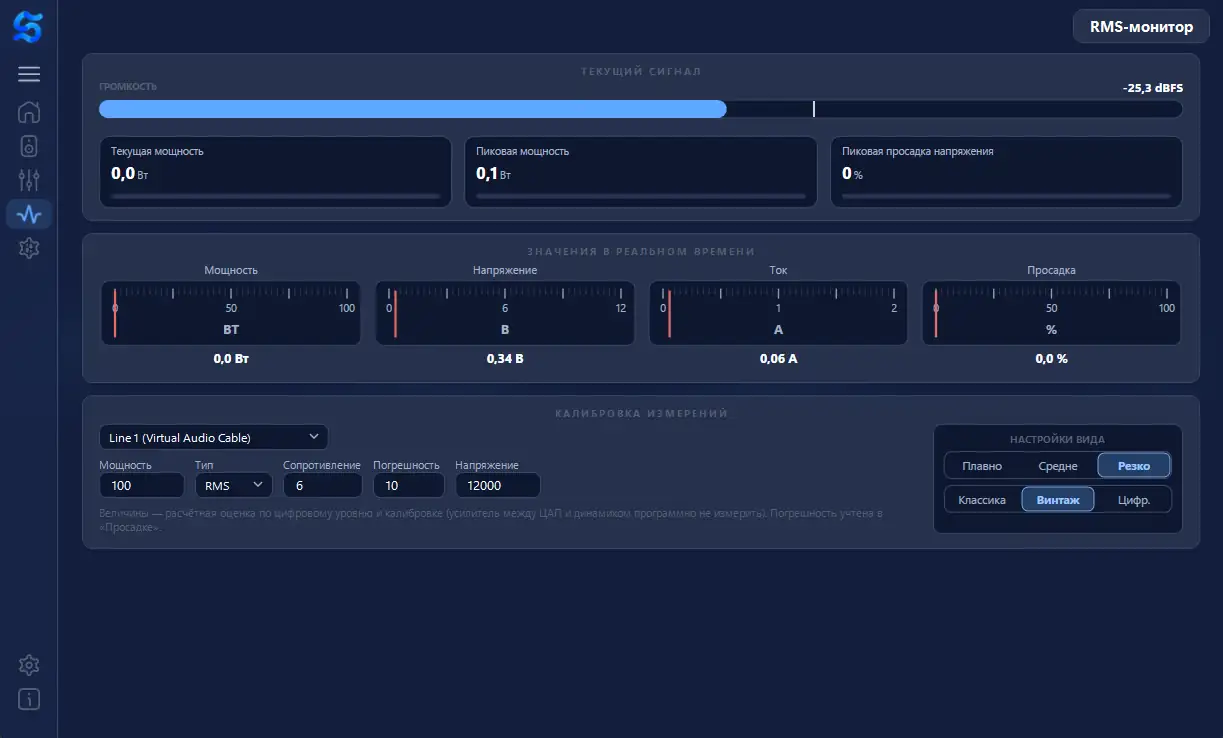Viewport: 1223px width, 738px height.
Task: Open the gear-cube sidebar icon below the waveform
Action: (x=29, y=248)
